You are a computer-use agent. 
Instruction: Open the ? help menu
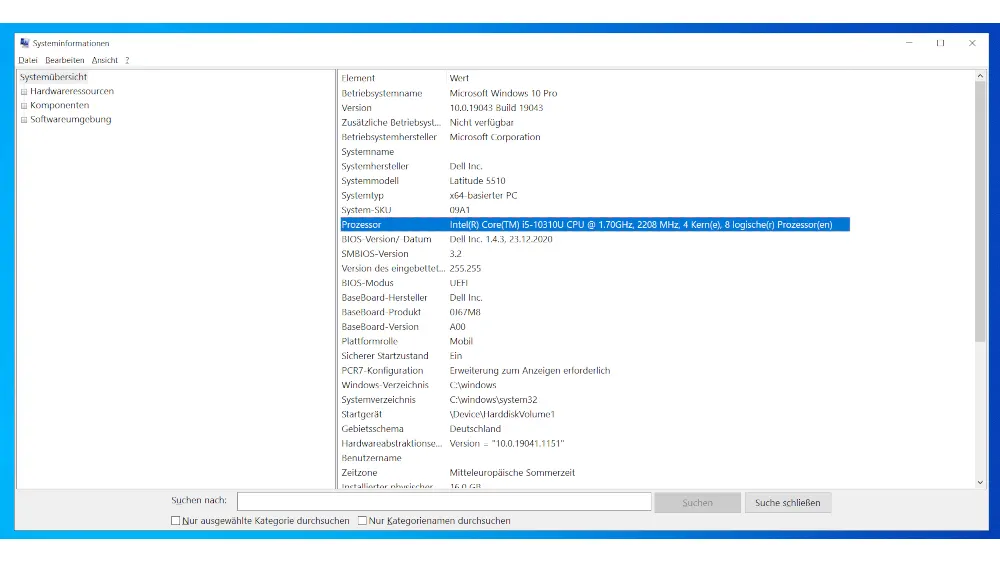pos(127,60)
